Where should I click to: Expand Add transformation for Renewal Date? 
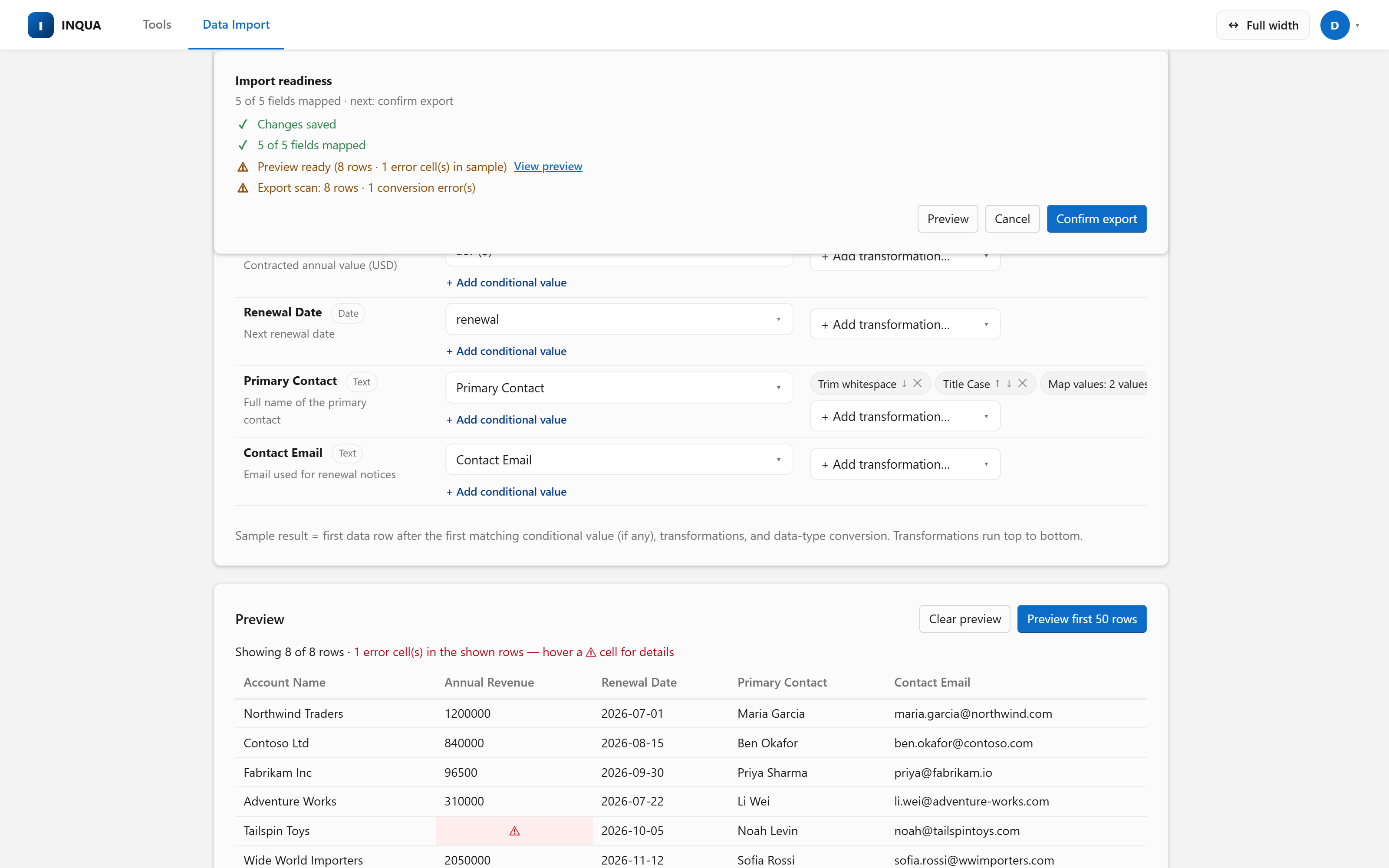click(x=905, y=324)
